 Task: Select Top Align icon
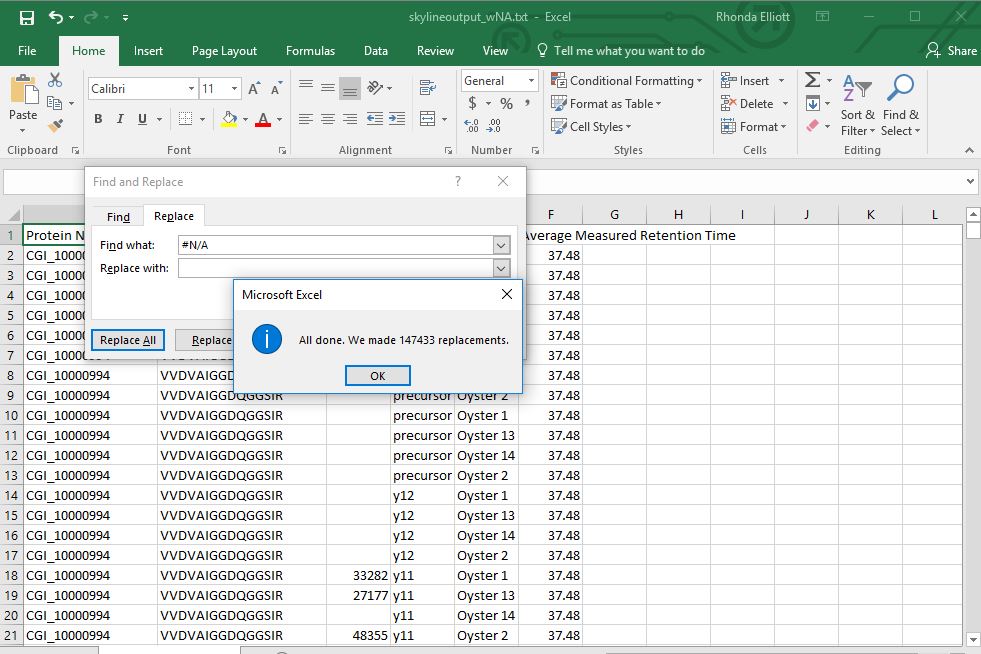click(x=306, y=88)
